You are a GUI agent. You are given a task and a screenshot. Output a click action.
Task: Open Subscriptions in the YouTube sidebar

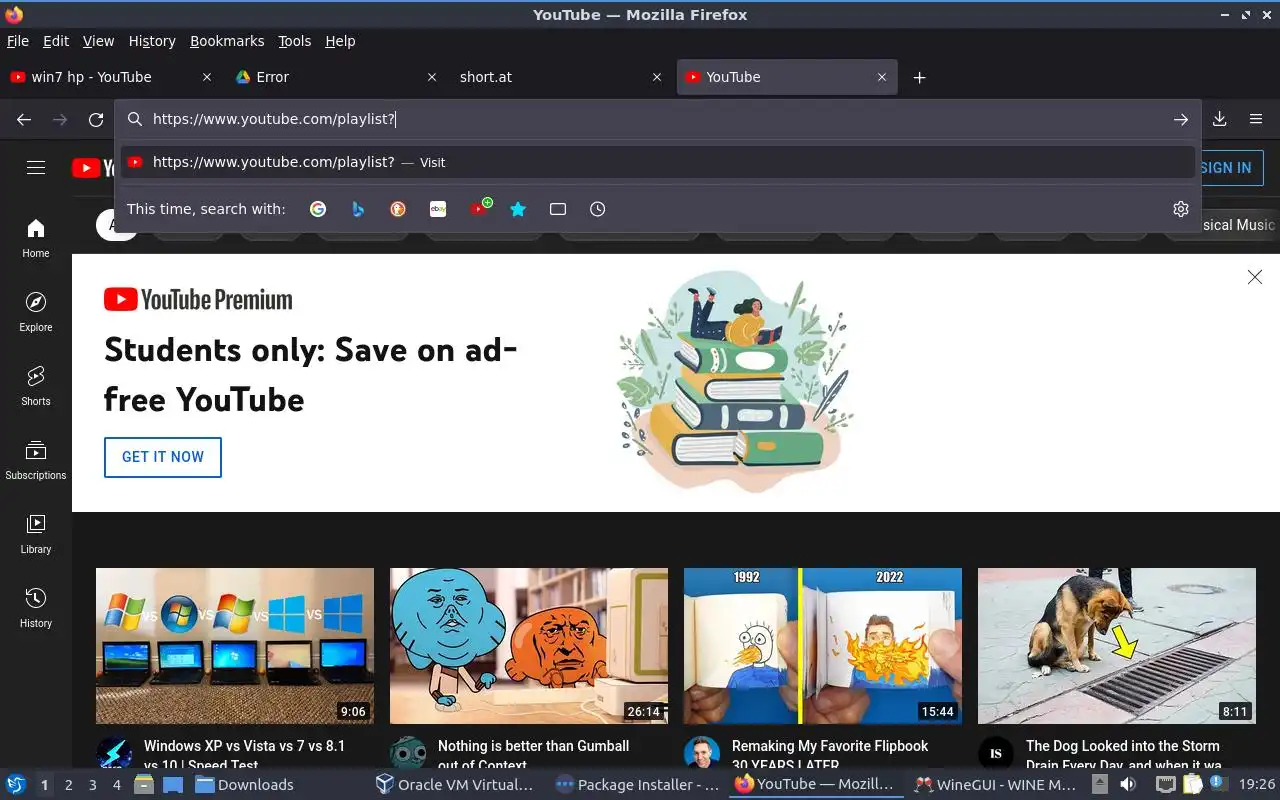tap(36, 460)
